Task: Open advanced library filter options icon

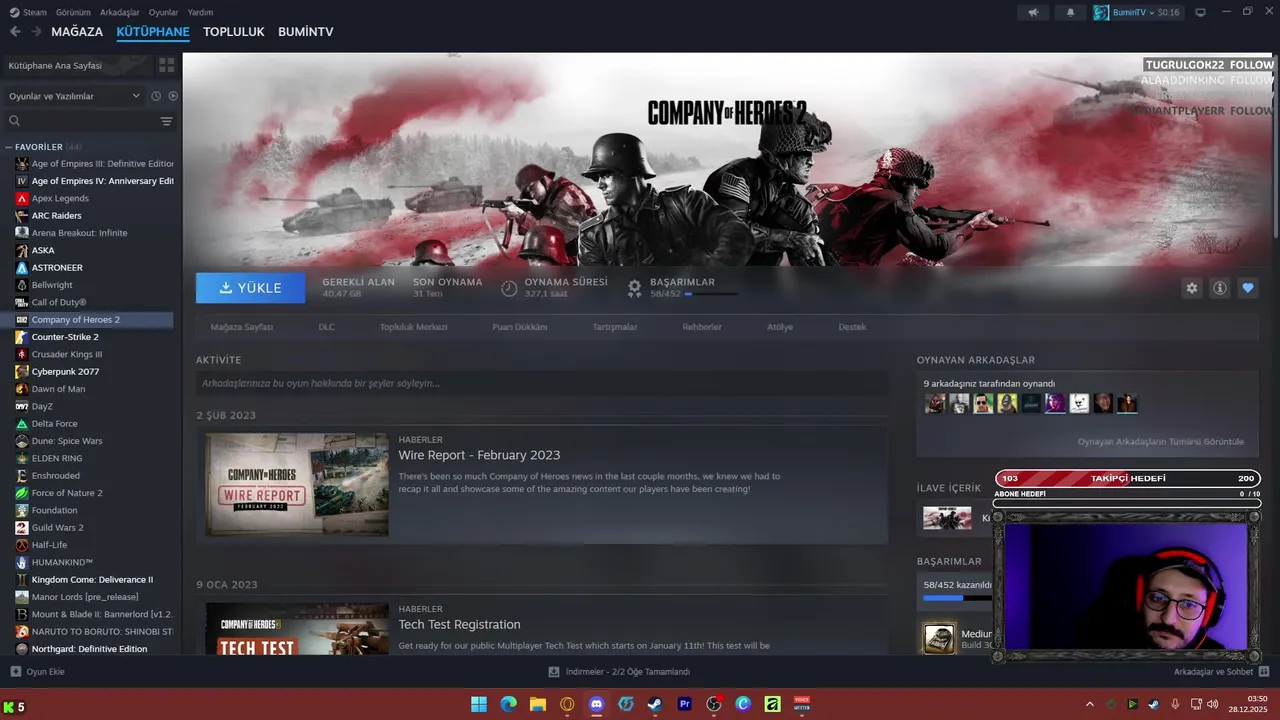Action: (x=166, y=121)
